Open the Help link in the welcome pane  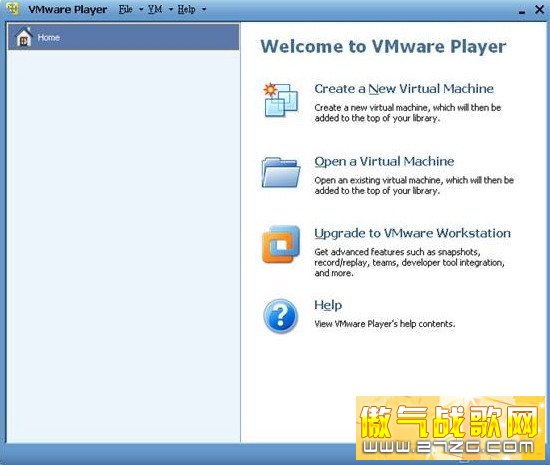click(328, 305)
